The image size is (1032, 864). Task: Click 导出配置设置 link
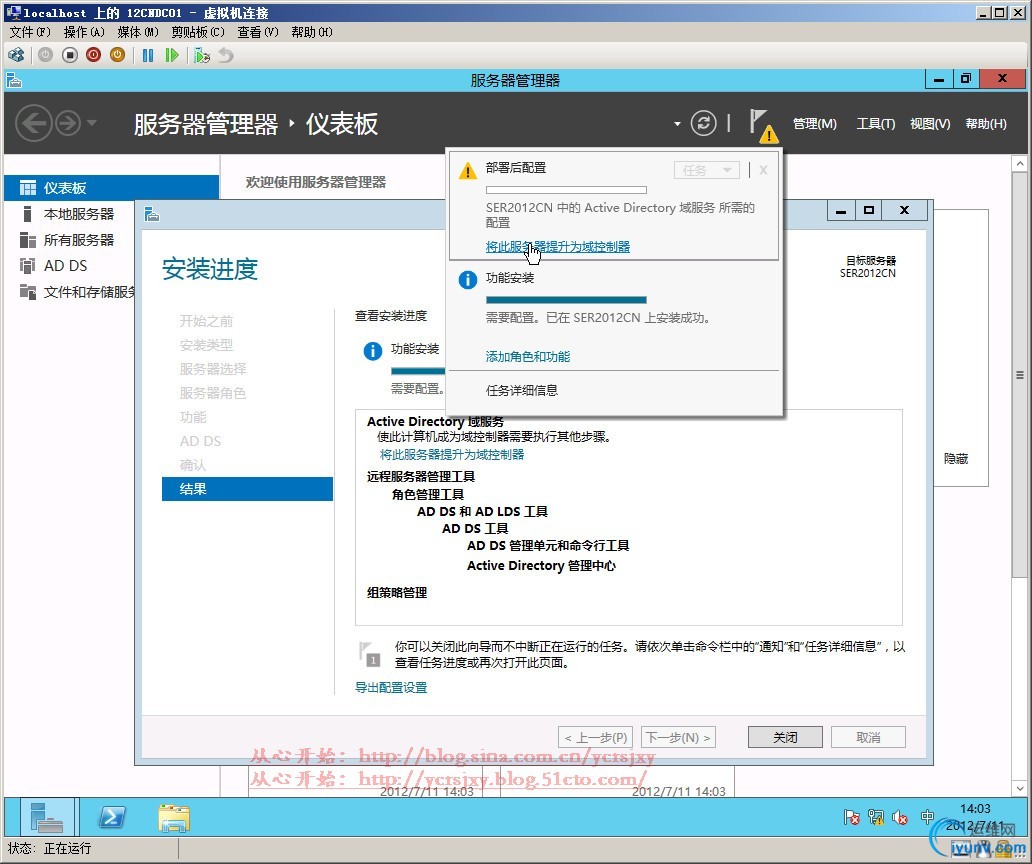click(x=391, y=688)
